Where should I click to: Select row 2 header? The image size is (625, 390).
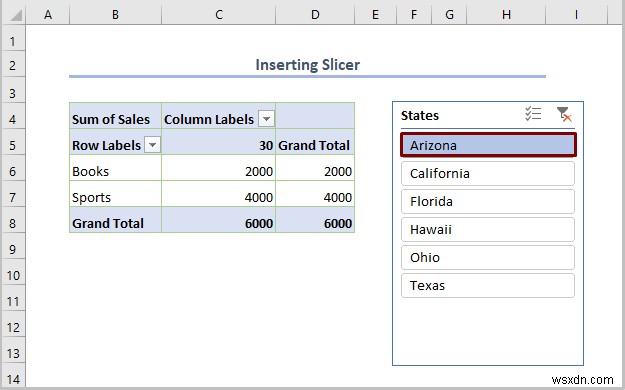[13, 65]
